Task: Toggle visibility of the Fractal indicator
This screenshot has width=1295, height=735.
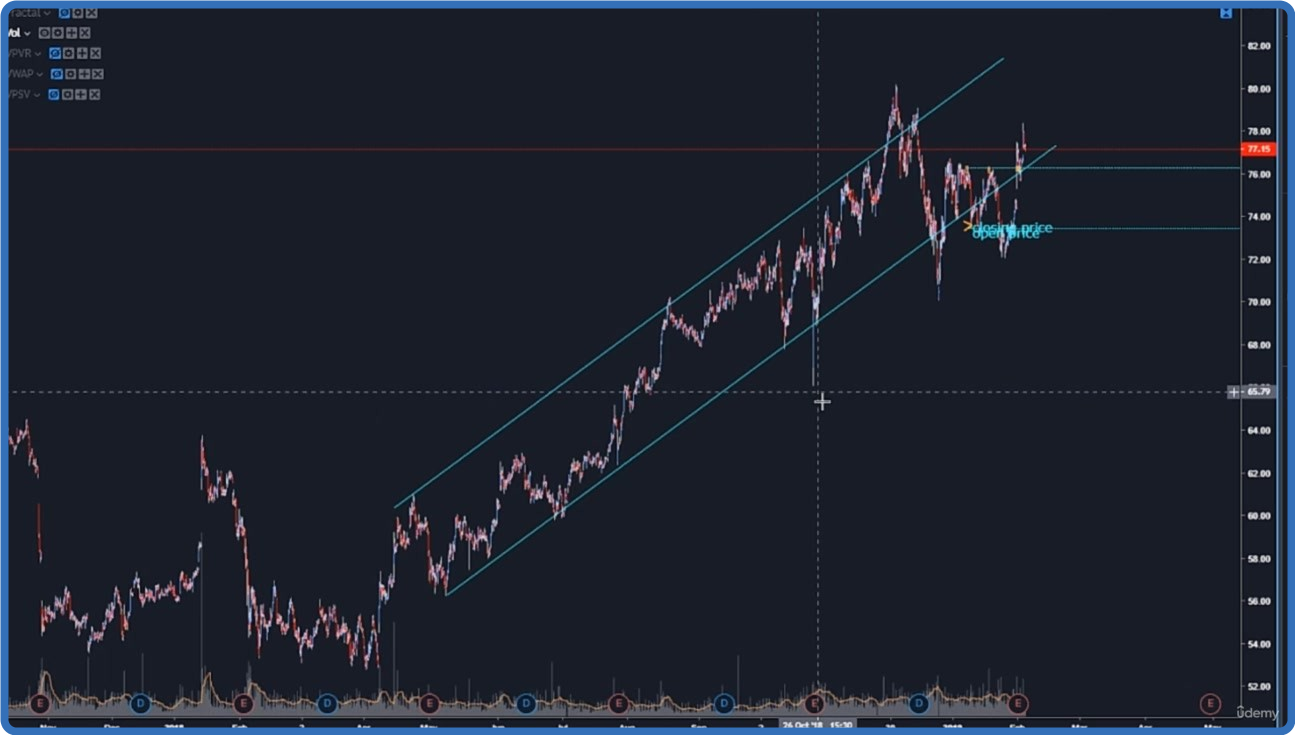Action: tap(64, 13)
